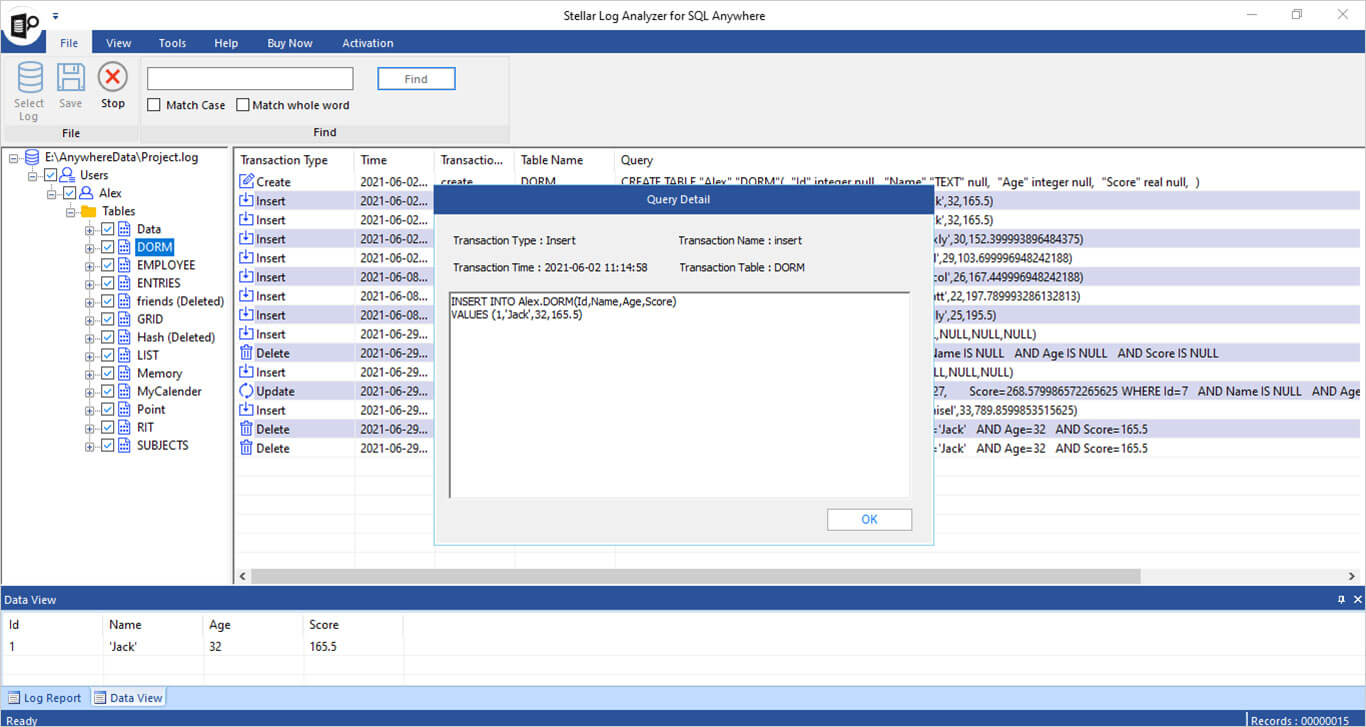Uncheck the Alex node checkbox

point(70,193)
